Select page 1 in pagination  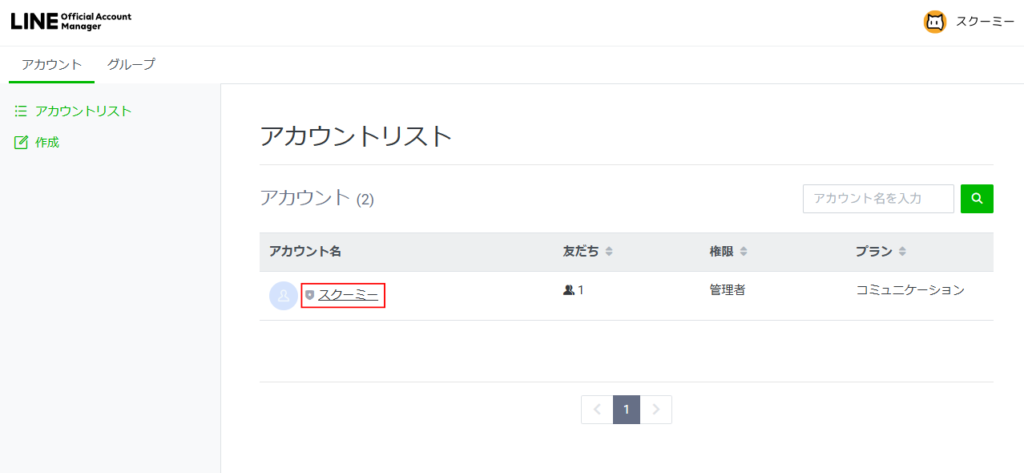click(x=626, y=410)
